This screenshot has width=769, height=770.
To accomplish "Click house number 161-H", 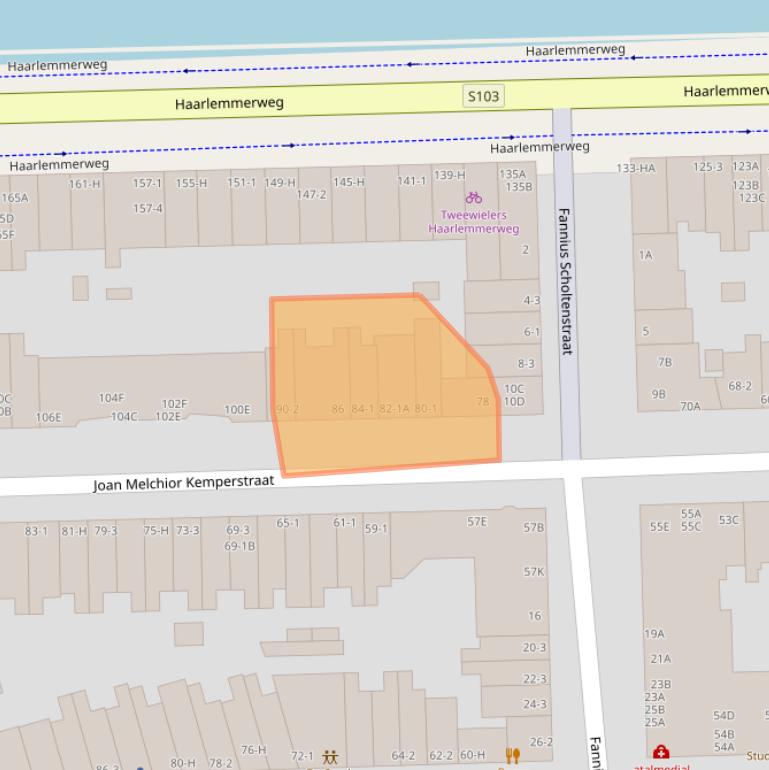I will point(84,184).
